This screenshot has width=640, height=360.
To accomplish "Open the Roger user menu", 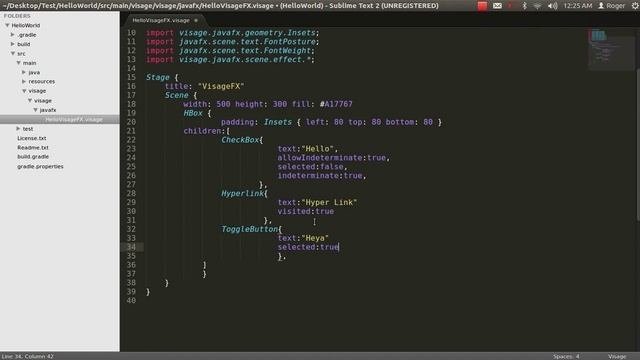I will click(x=611, y=6).
